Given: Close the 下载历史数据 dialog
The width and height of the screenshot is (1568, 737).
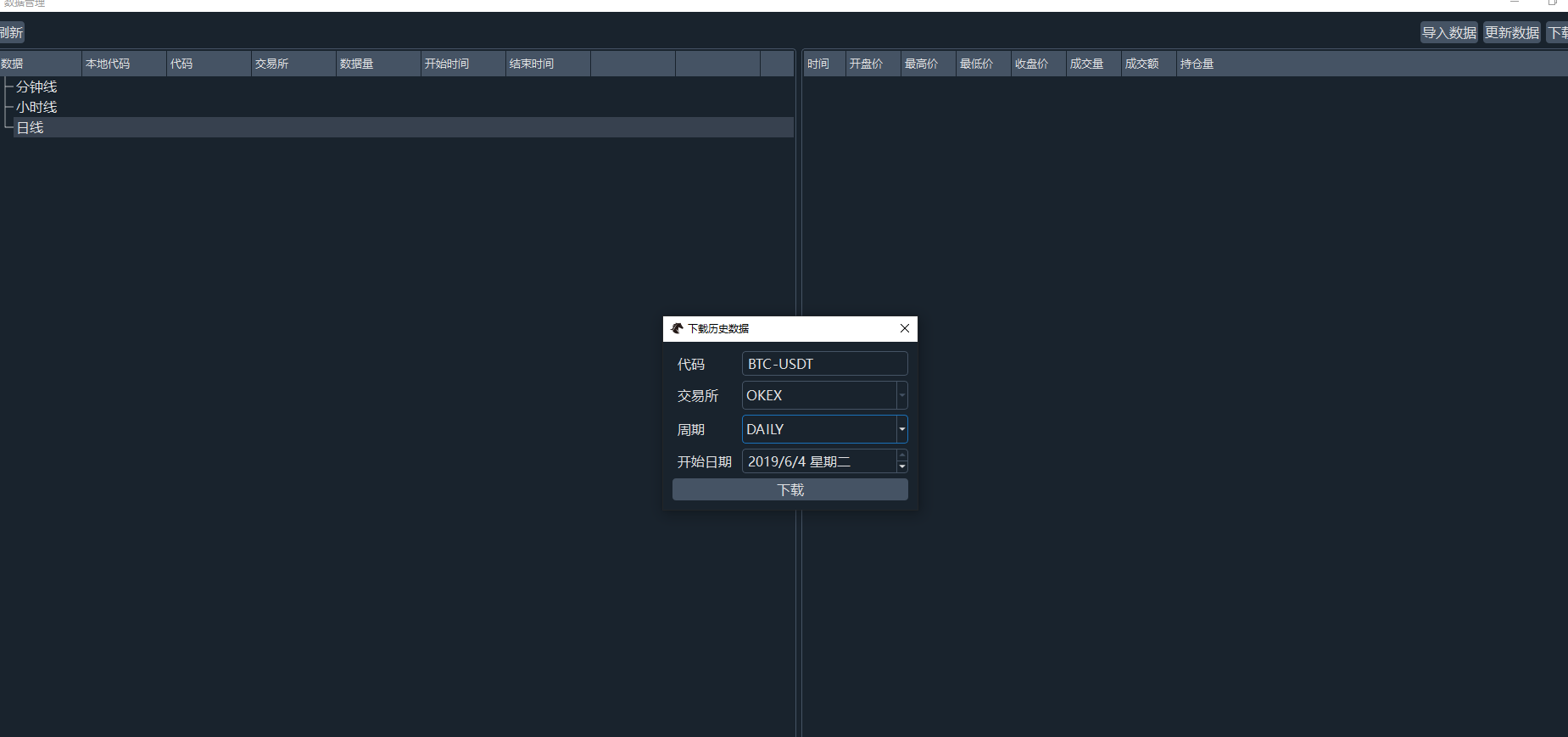Looking at the screenshot, I should (905, 328).
